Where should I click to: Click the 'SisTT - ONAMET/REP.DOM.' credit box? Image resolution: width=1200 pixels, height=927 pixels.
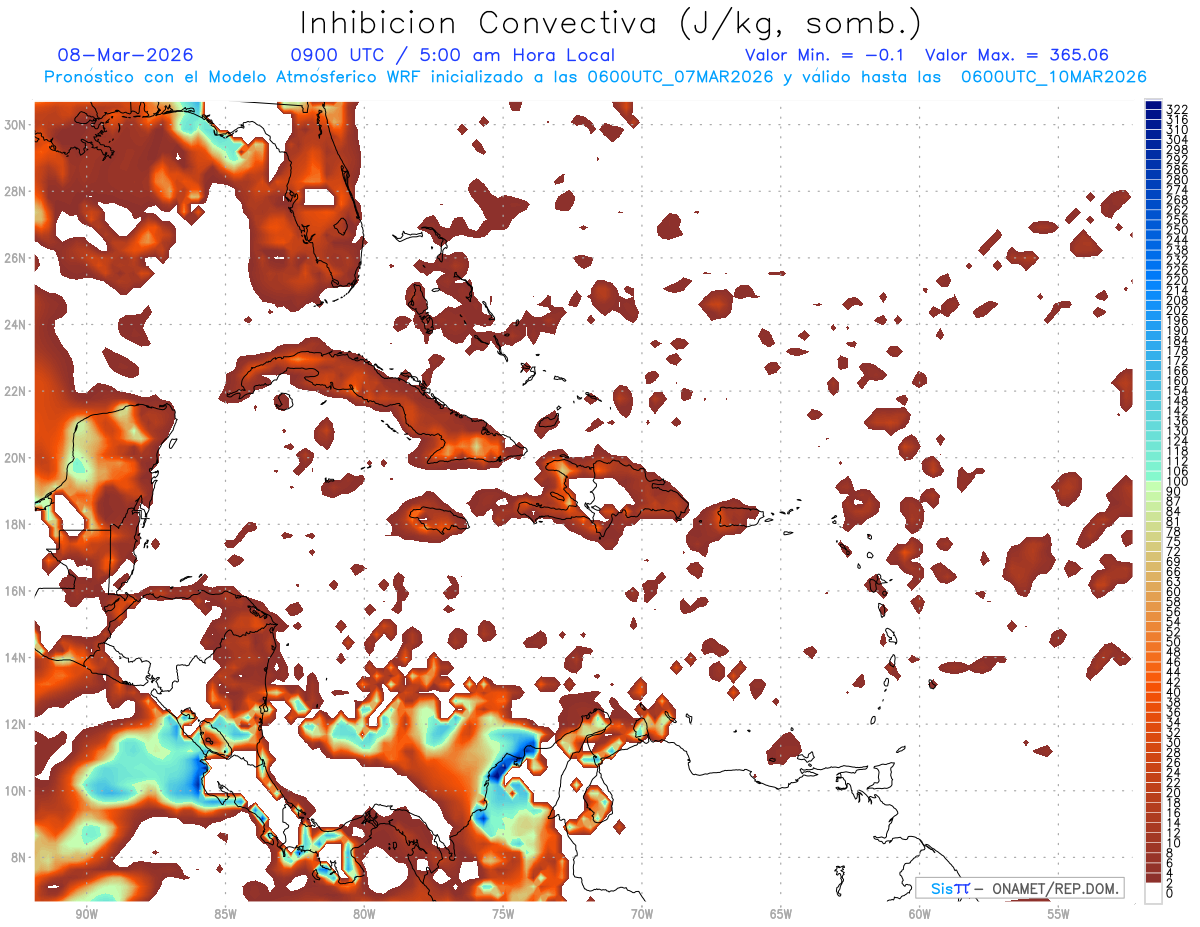pyautogui.click(x=1019, y=888)
